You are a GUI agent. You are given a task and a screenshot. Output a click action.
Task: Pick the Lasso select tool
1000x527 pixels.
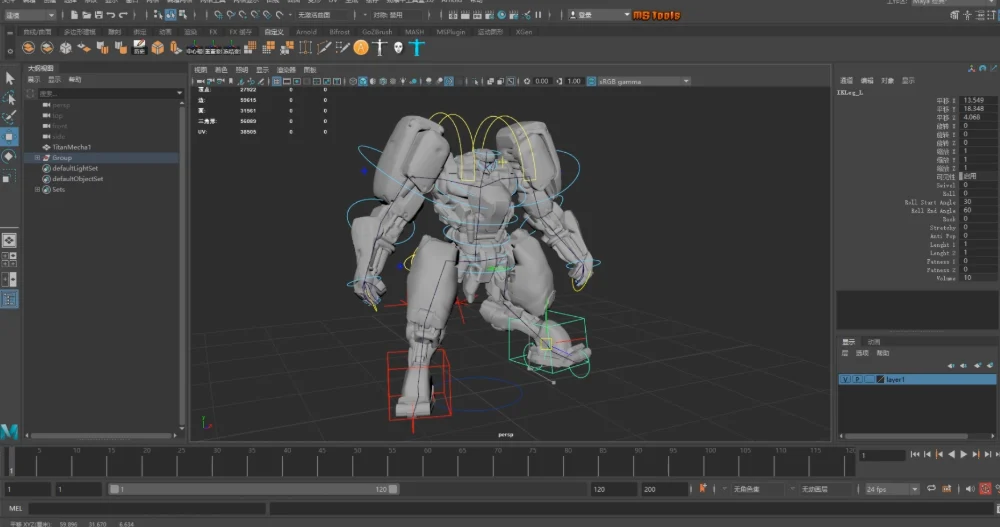10,98
